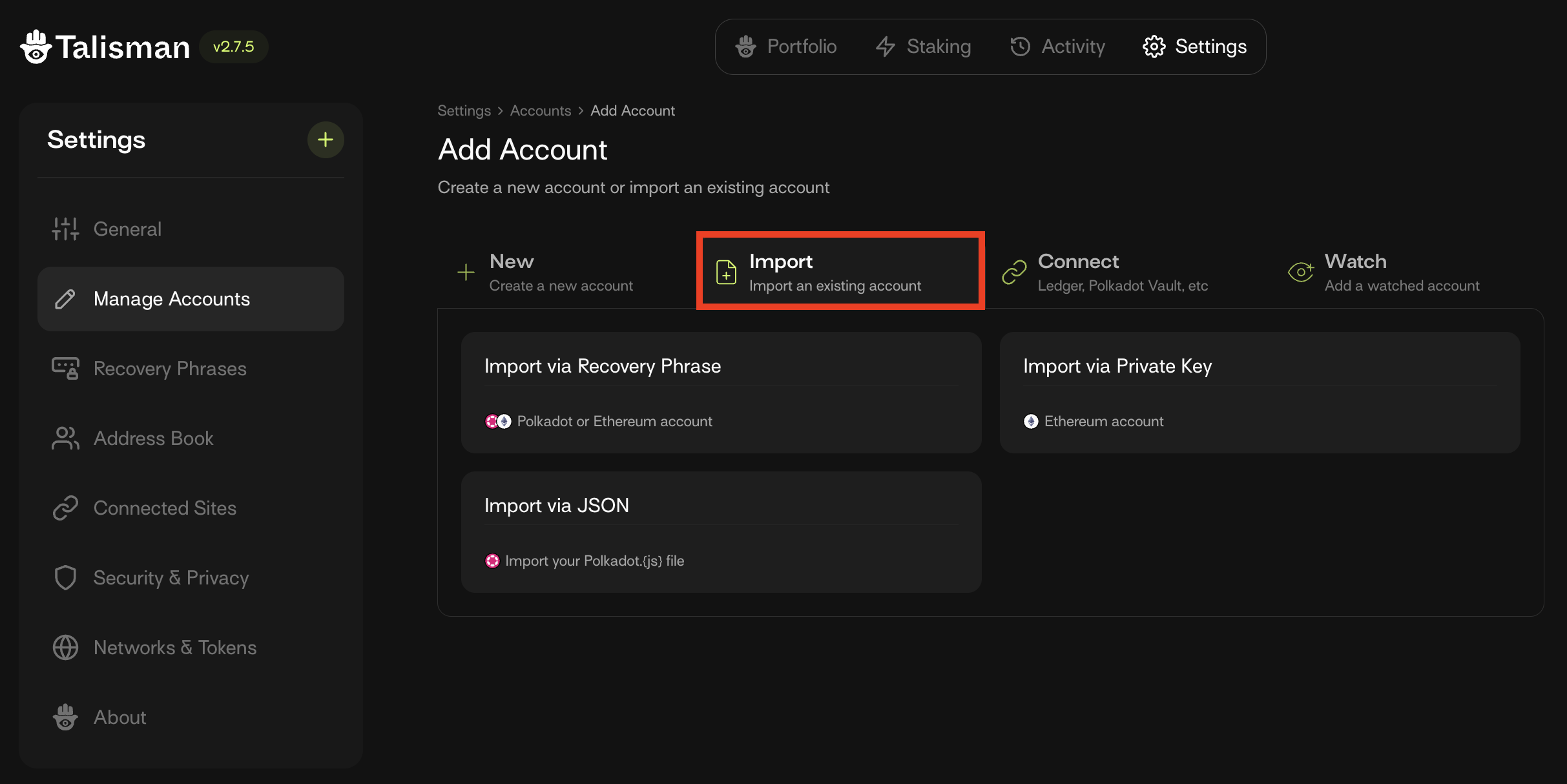Image resolution: width=1567 pixels, height=784 pixels.
Task: Click Networks & Tokens globe icon
Action: (x=65, y=648)
